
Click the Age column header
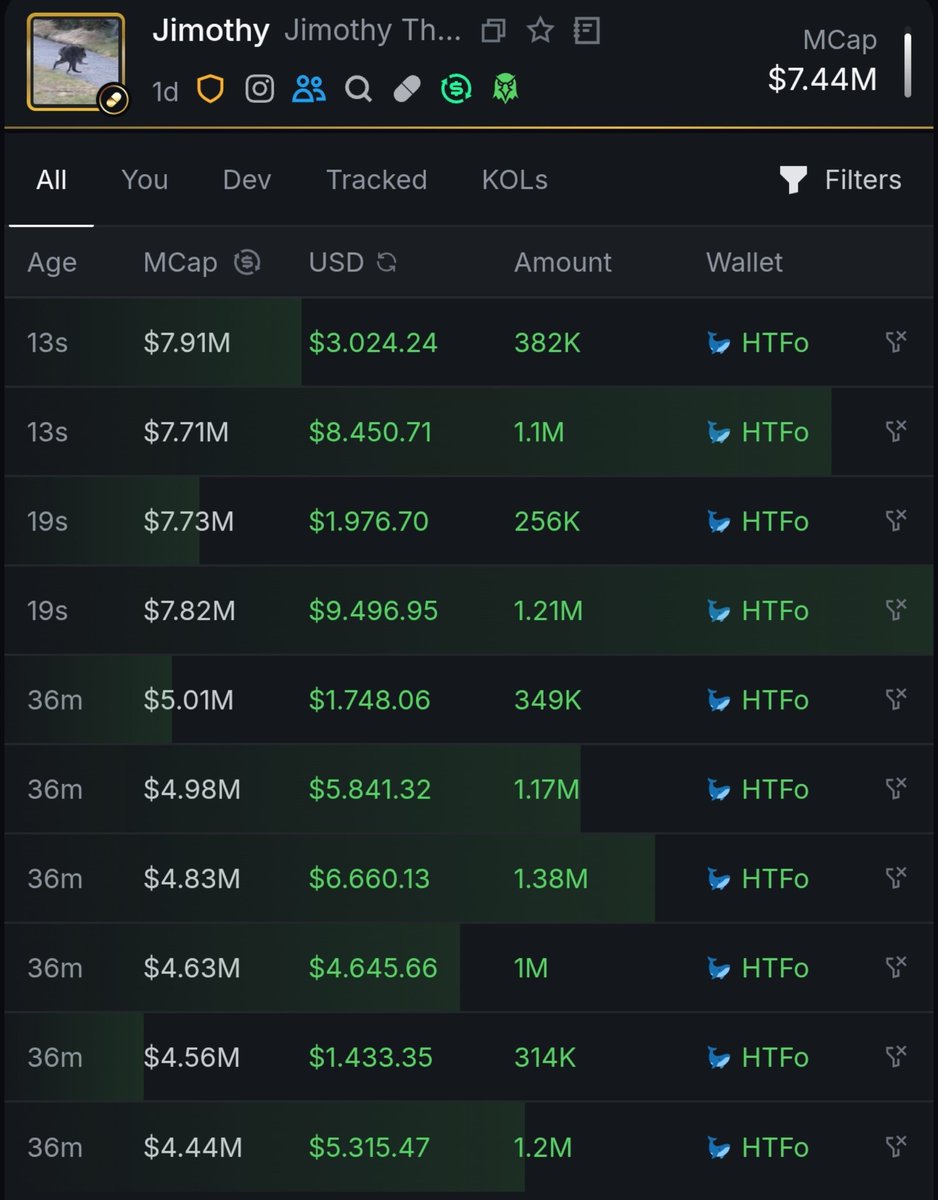[x=52, y=263]
